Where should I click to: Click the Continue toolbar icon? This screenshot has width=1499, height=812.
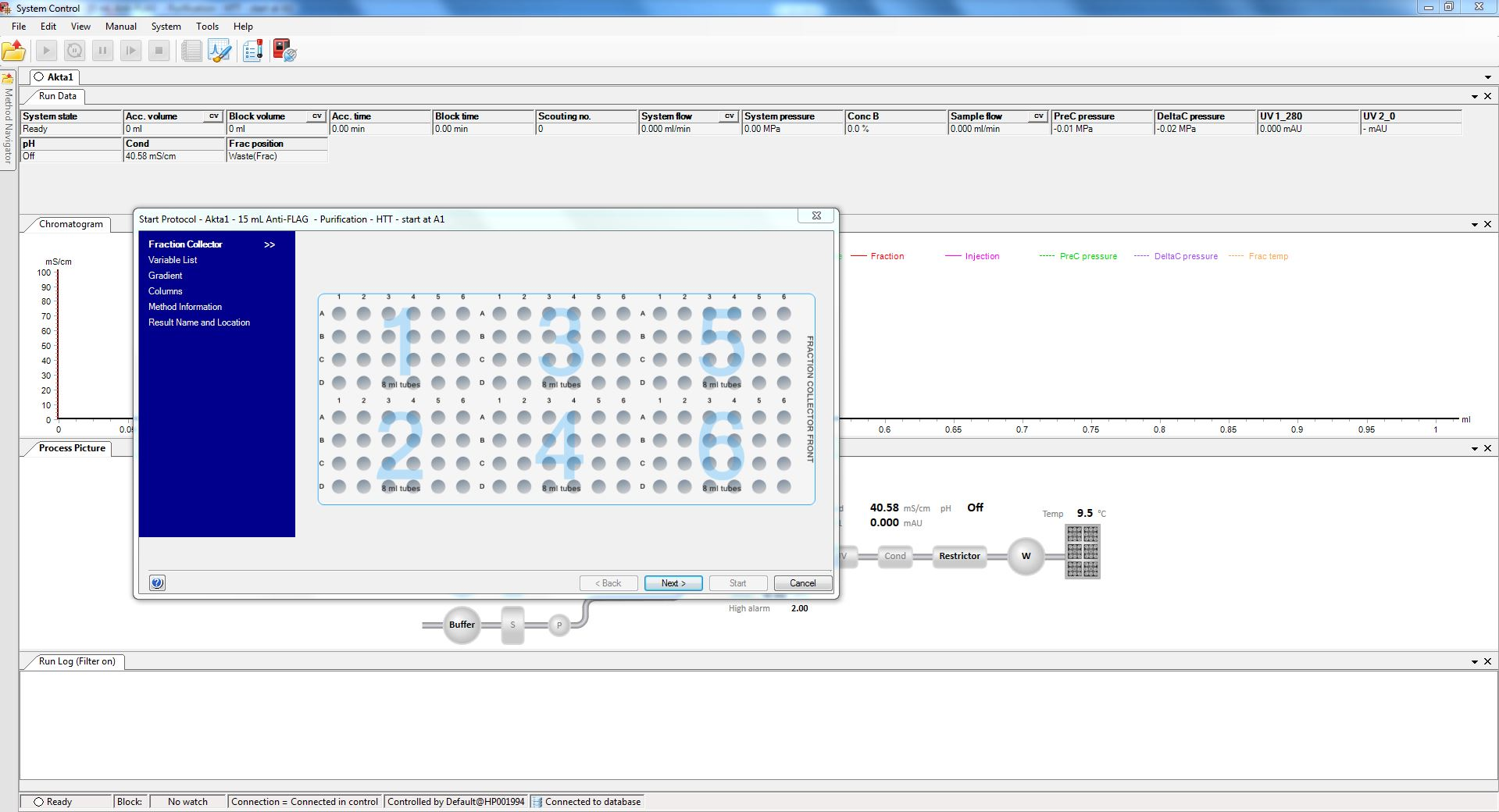click(x=130, y=52)
